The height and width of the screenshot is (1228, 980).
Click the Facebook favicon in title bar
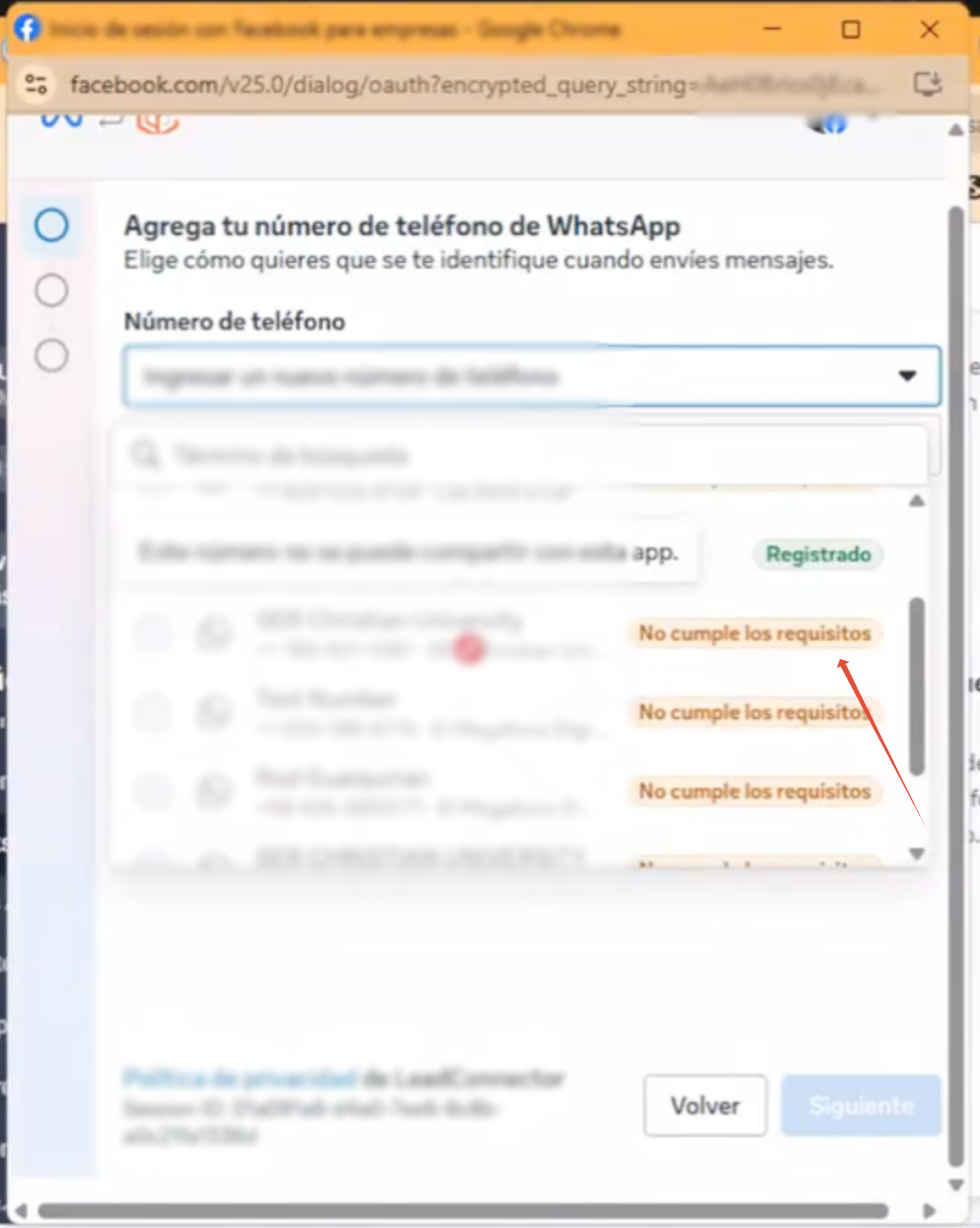(27, 29)
